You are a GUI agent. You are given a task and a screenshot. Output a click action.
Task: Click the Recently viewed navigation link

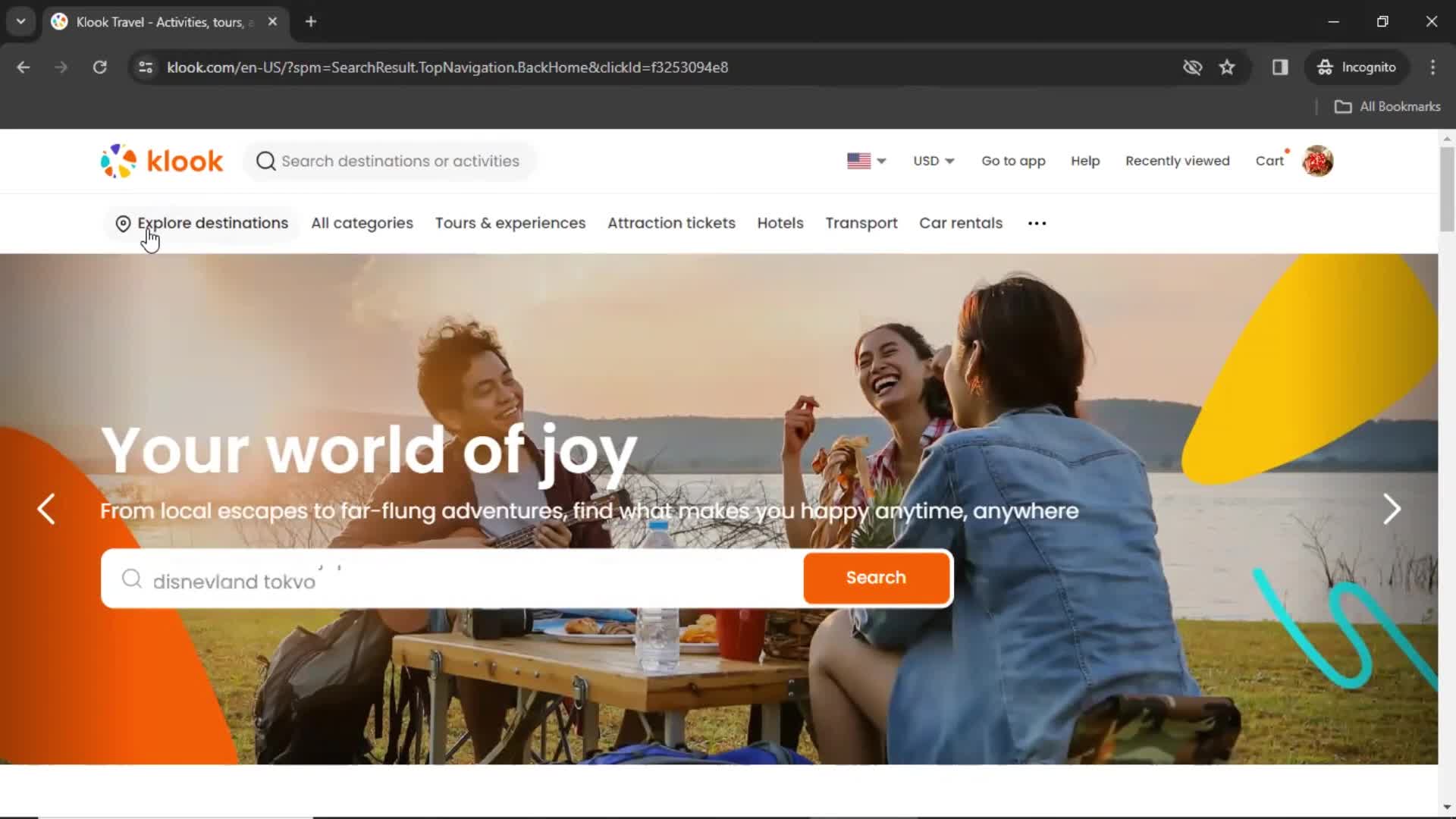pos(1177,160)
